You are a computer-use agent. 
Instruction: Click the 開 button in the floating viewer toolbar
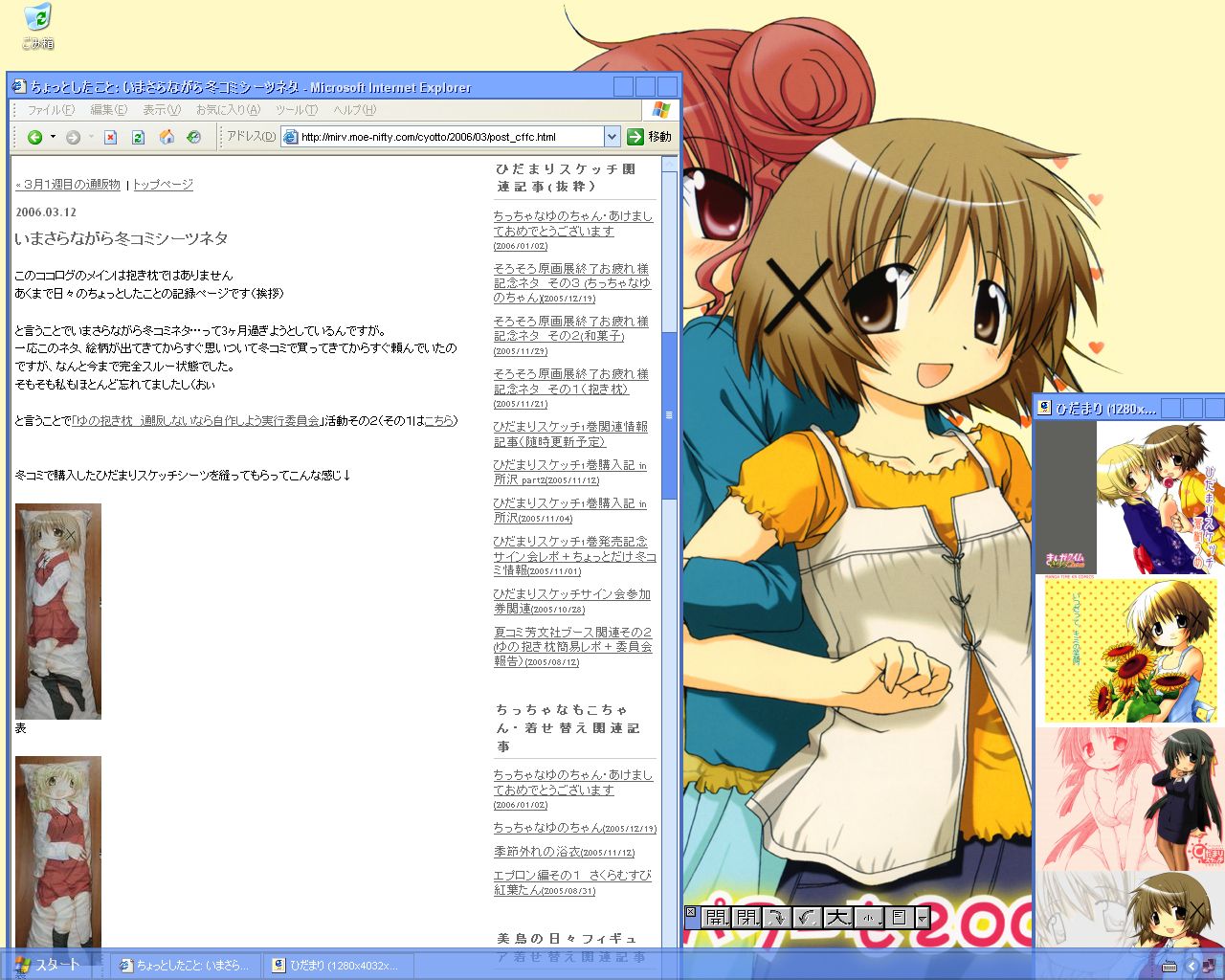(716, 918)
